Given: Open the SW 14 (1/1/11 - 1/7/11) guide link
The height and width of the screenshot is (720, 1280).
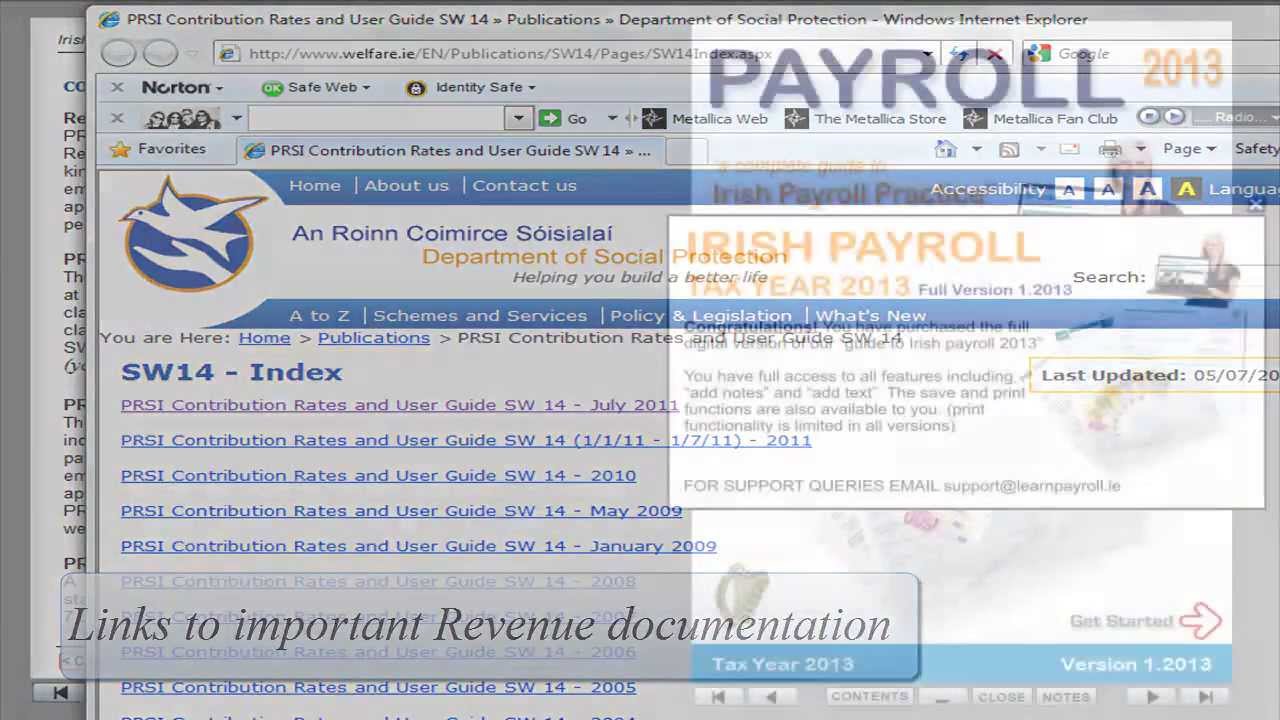Looking at the screenshot, I should 466,440.
